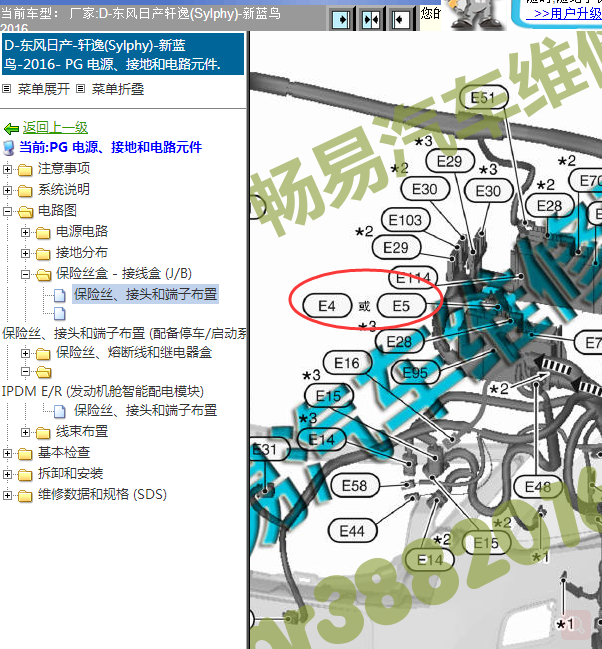Viewport: 602px width, 649px height.
Task: Click 菜单折叠 to collapse menus
Action: 118,89
